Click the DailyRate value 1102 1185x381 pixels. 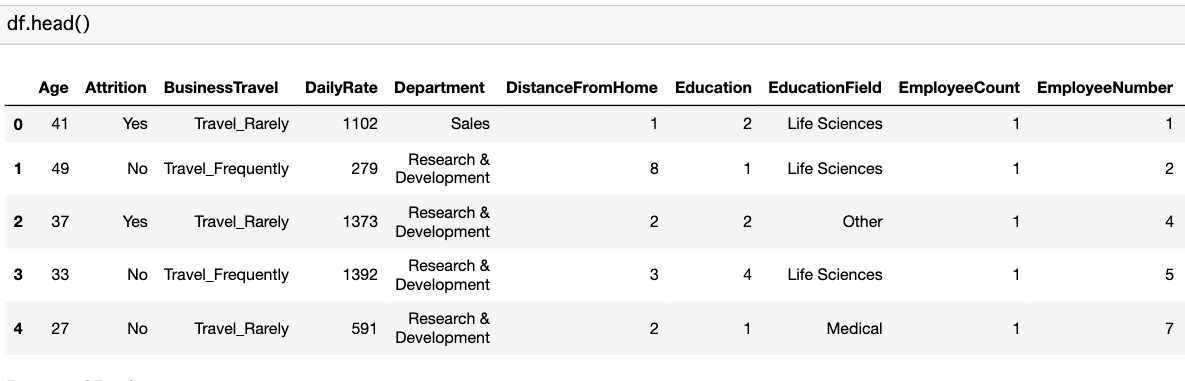(x=360, y=124)
